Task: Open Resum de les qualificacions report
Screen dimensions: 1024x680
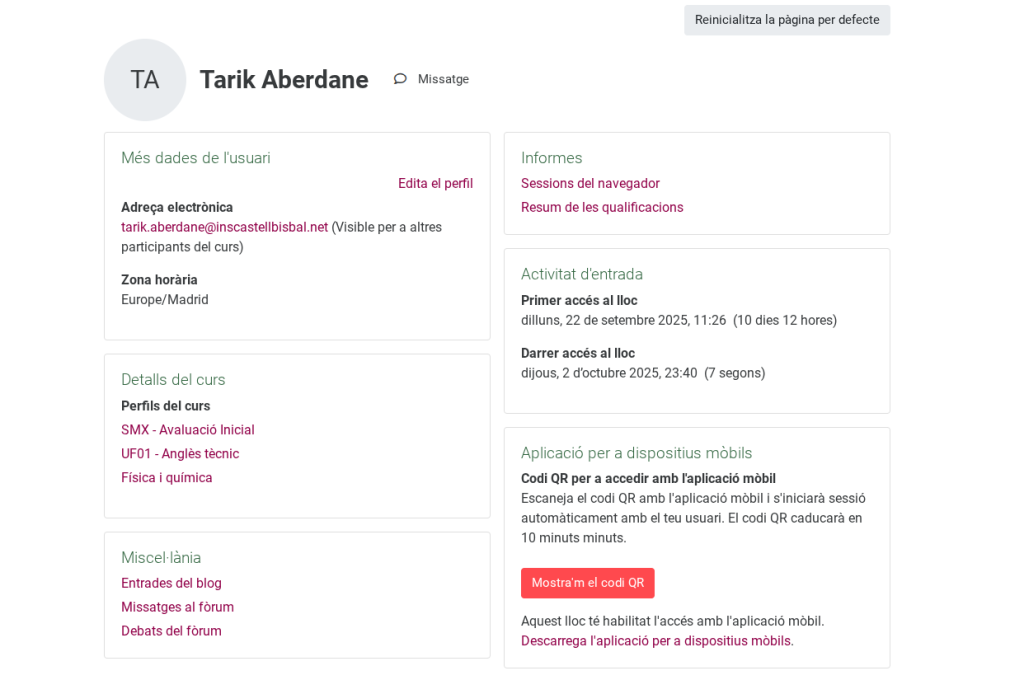Action: [602, 208]
